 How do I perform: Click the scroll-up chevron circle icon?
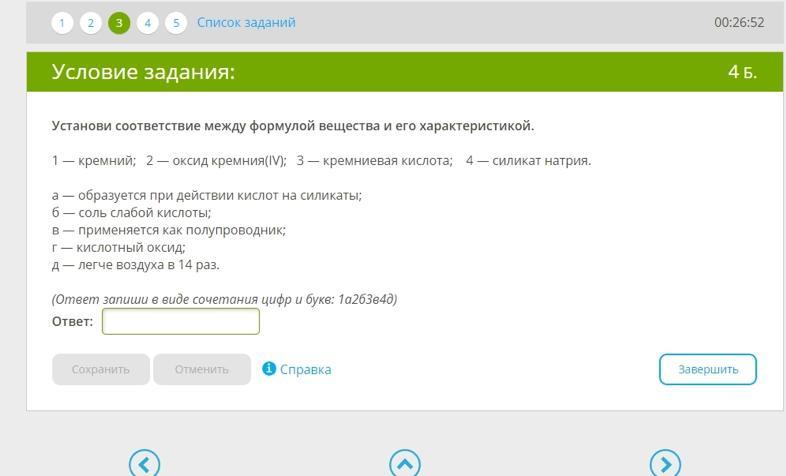tap(405, 463)
